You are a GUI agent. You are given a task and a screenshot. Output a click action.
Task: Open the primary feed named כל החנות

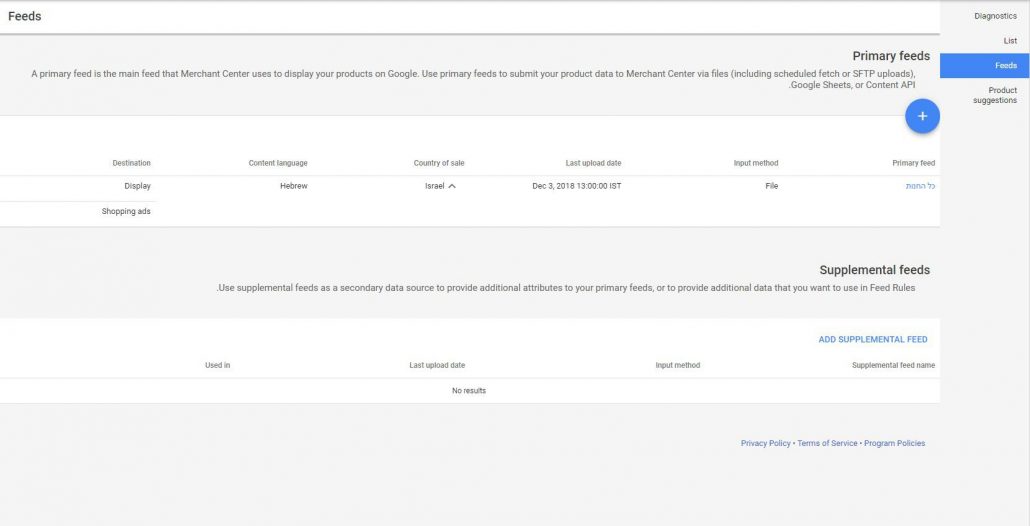[920, 186]
